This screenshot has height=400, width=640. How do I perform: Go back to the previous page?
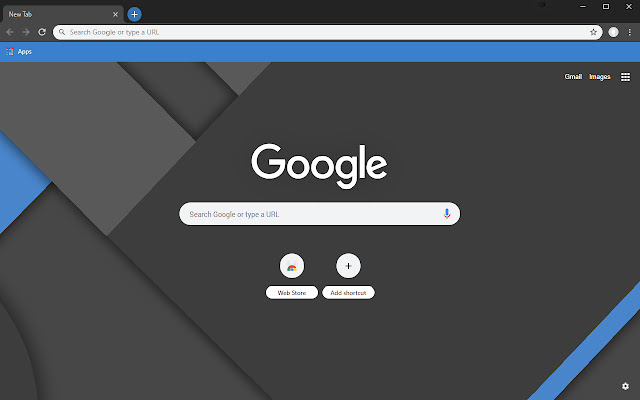pos(10,32)
